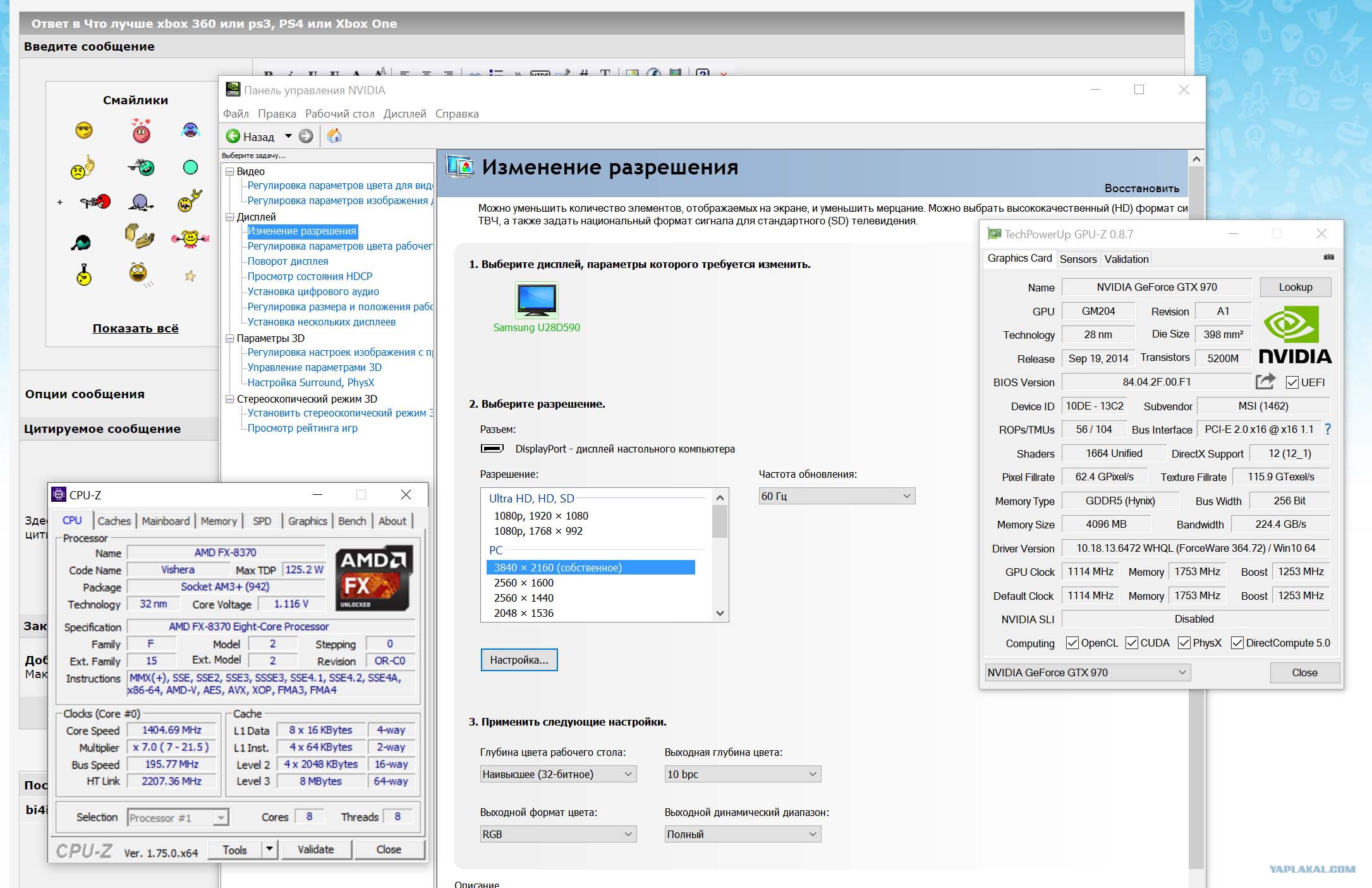Insert the clapping hands smiley
Viewport: 1372px width, 888px height.
[139, 236]
